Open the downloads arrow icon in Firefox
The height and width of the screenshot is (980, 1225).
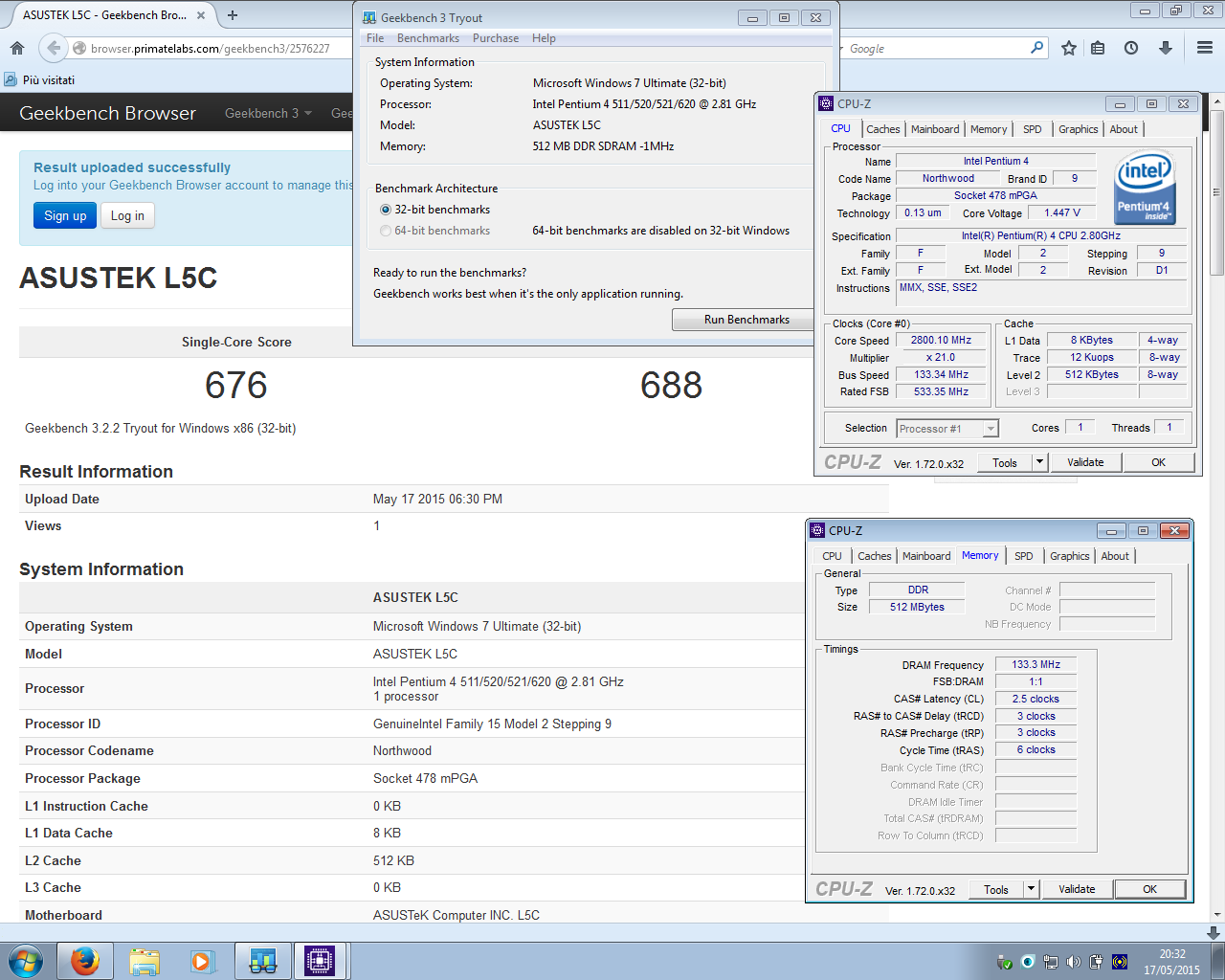(x=1165, y=48)
